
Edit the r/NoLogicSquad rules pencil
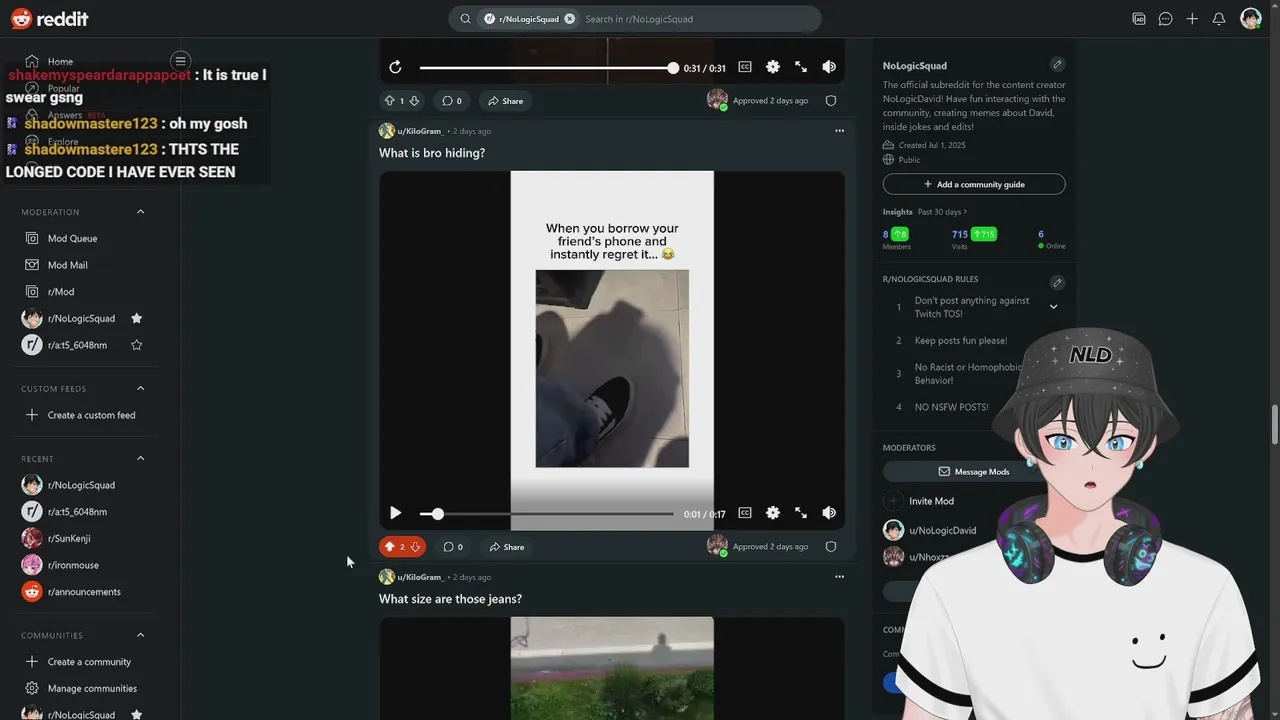[1057, 282]
